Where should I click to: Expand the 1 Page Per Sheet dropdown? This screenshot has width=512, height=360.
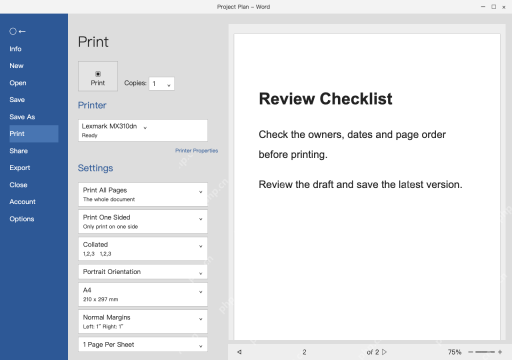pyautogui.click(x=143, y=345)
